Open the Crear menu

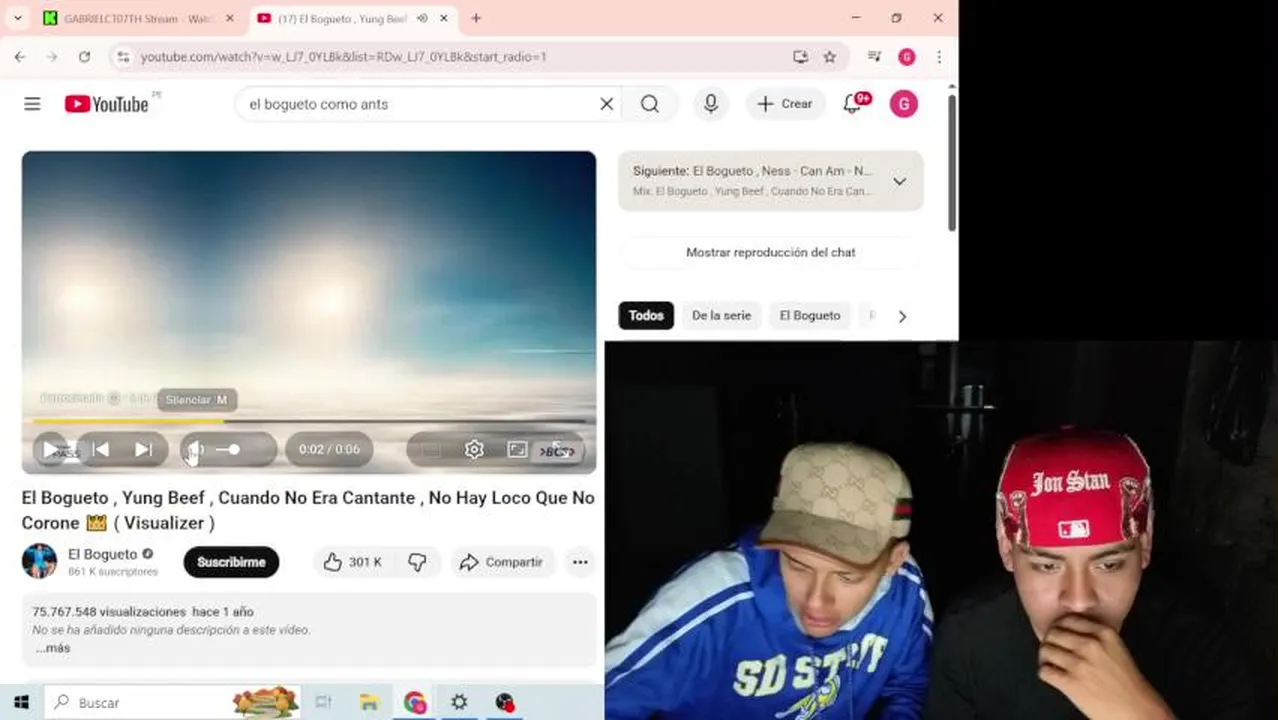(x=785, y=104)
